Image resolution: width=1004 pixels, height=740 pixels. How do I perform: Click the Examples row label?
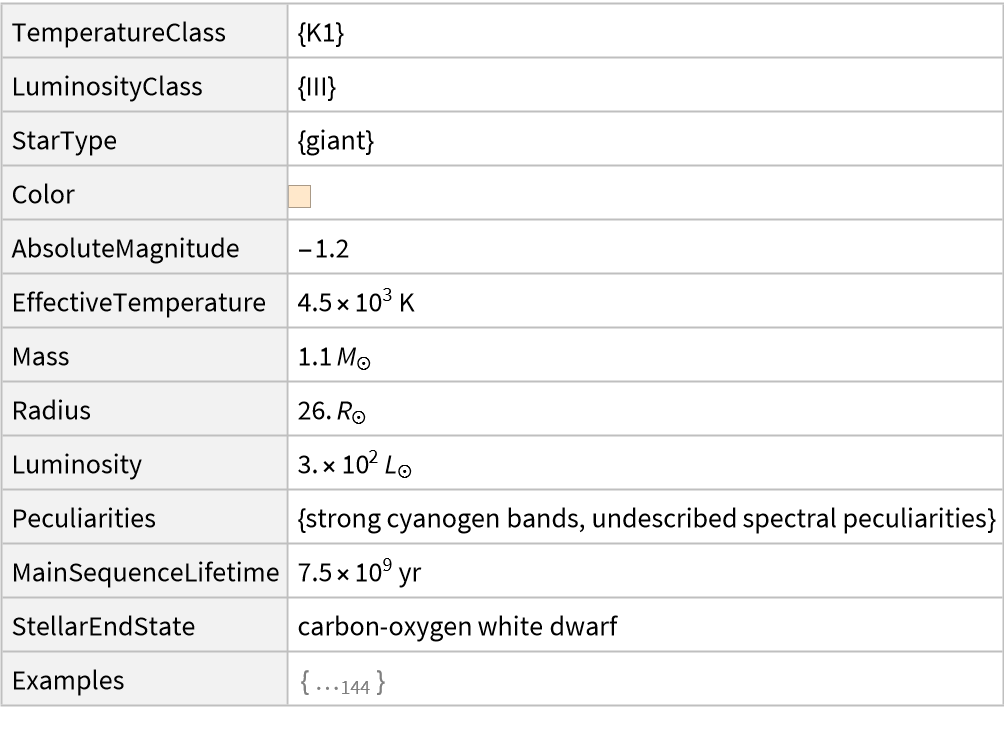pos(68,681)
